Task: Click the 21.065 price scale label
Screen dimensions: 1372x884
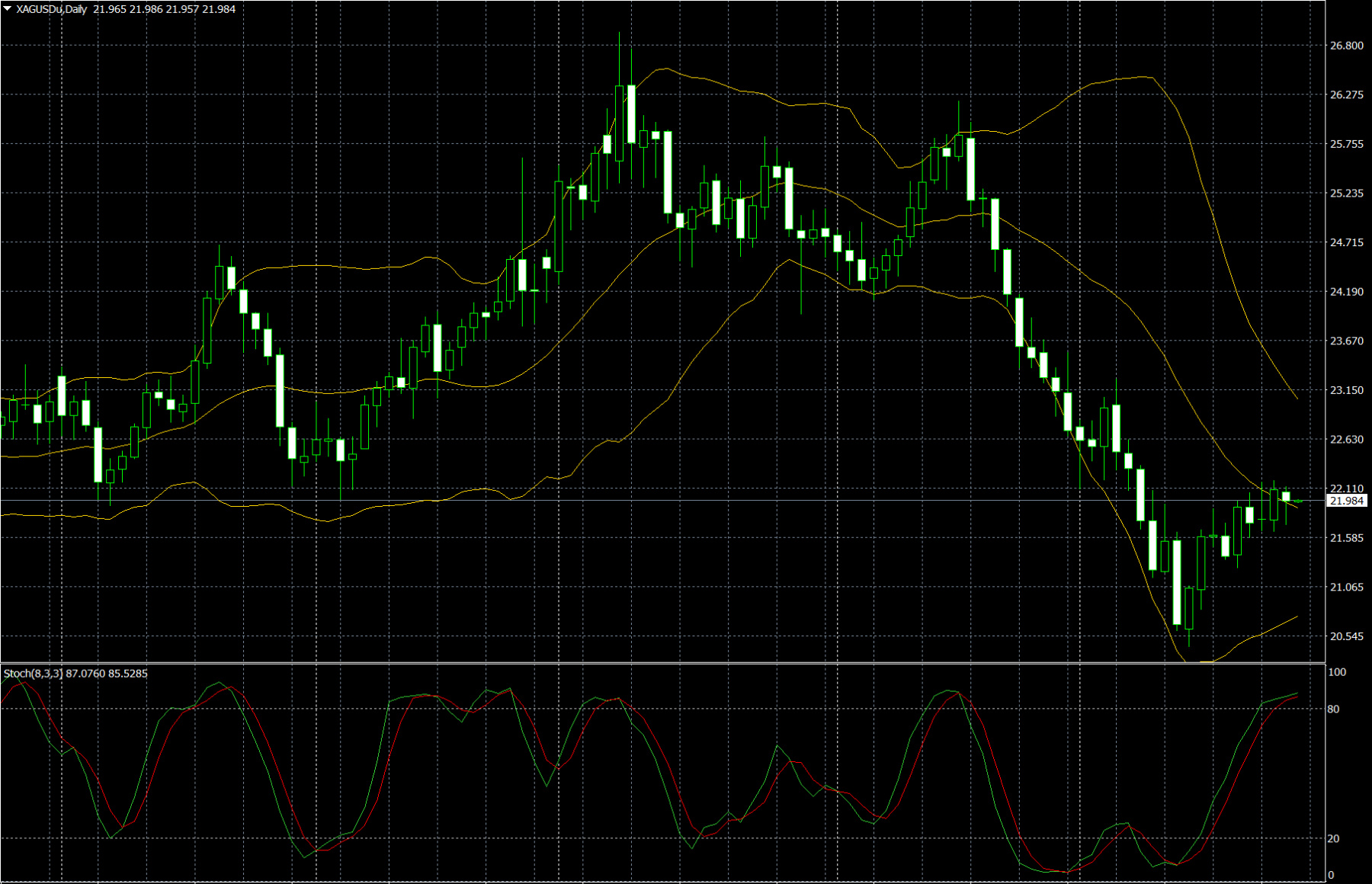Action: (x=1347, y=587)
